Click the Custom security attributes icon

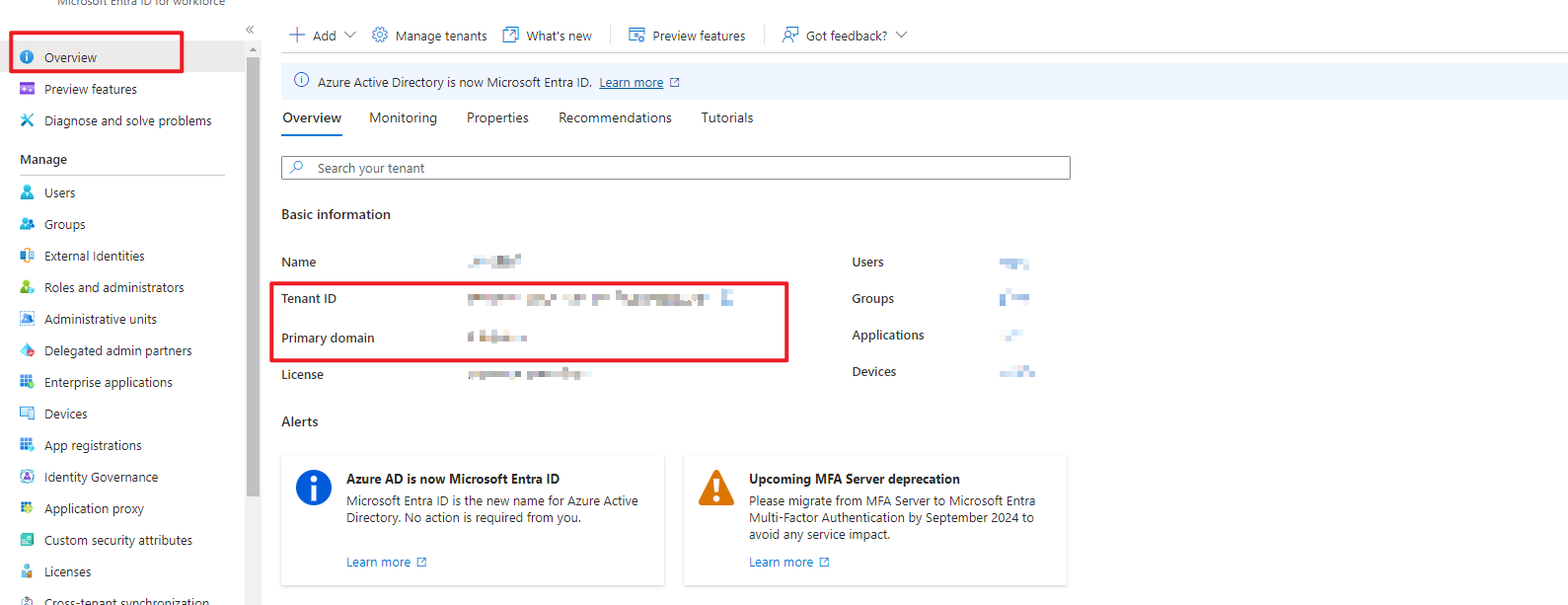coord(27,540)
